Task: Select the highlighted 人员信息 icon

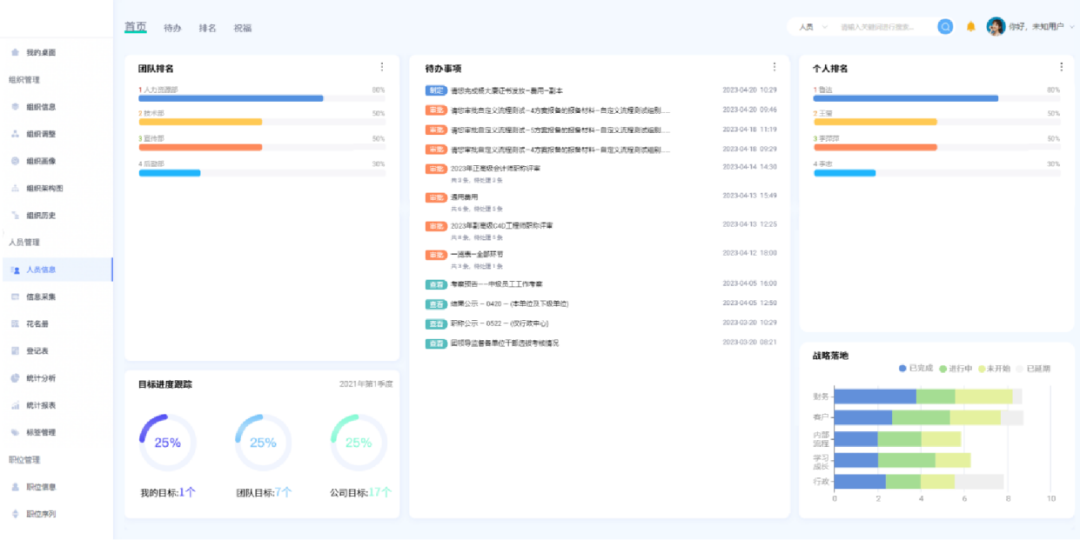Action: click(x=15, y=270)
